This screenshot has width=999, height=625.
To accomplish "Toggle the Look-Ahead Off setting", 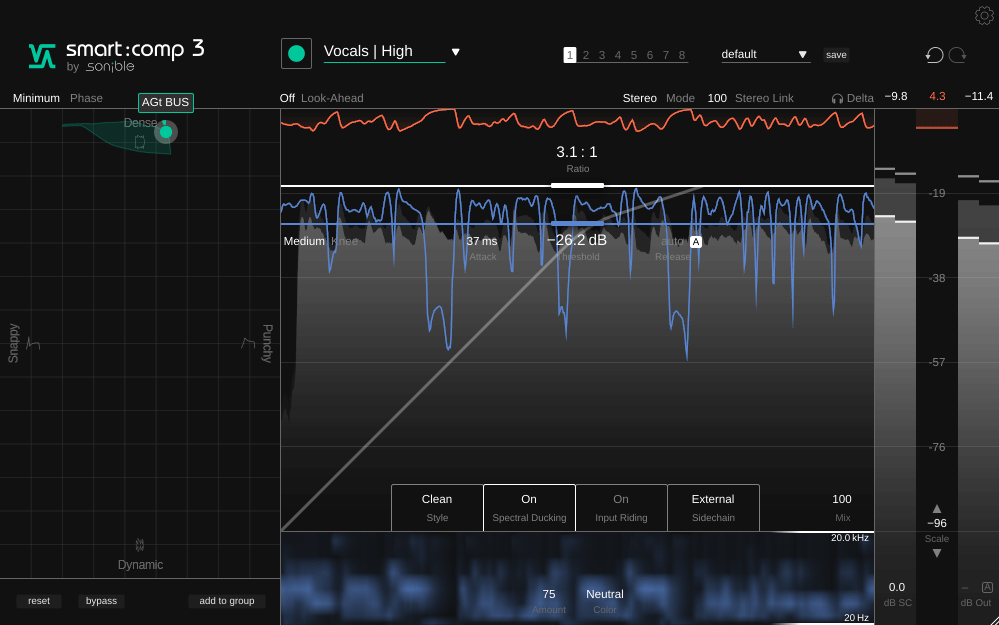I will click(287, 98).
